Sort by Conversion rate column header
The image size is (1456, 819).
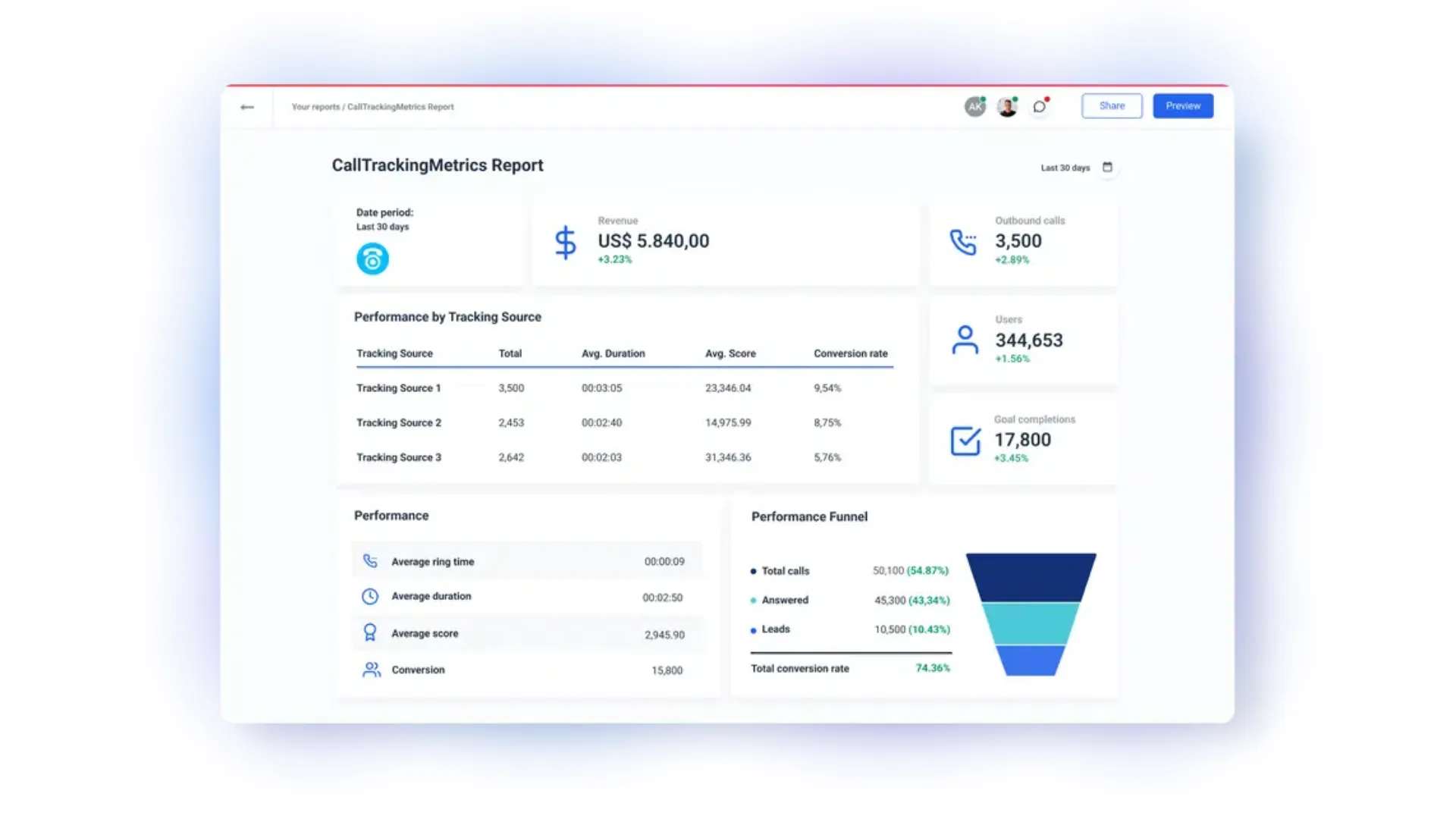850,353
